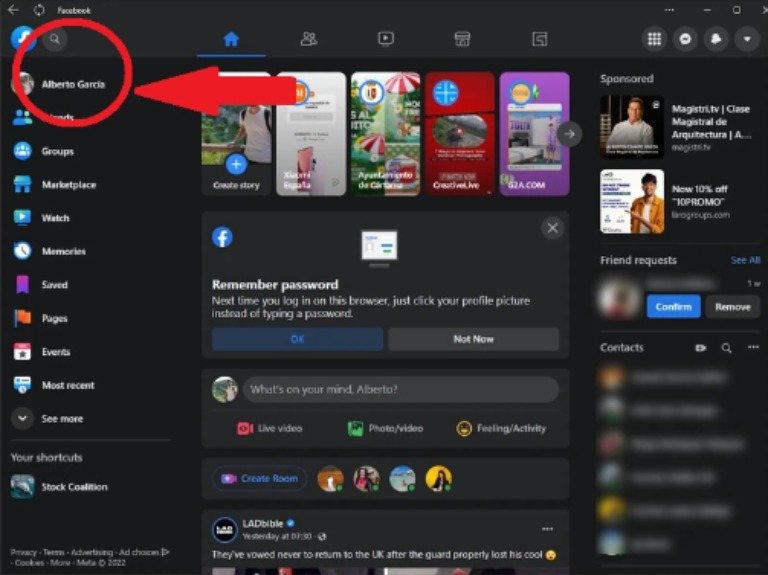Open the Cookies footer link

pyautogui.click(x=29, y=563)
